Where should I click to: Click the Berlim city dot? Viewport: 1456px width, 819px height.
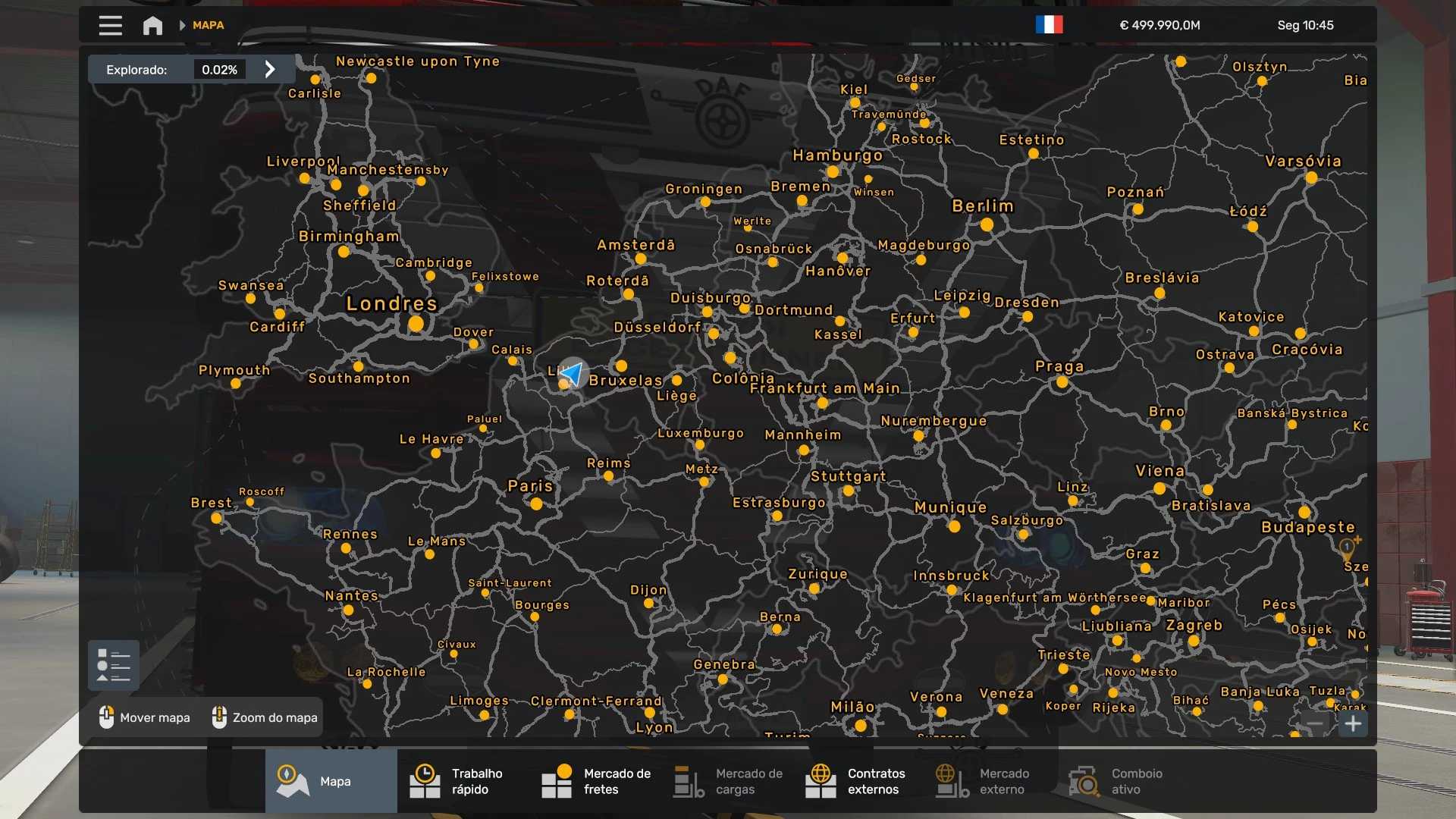pos(987,224)
